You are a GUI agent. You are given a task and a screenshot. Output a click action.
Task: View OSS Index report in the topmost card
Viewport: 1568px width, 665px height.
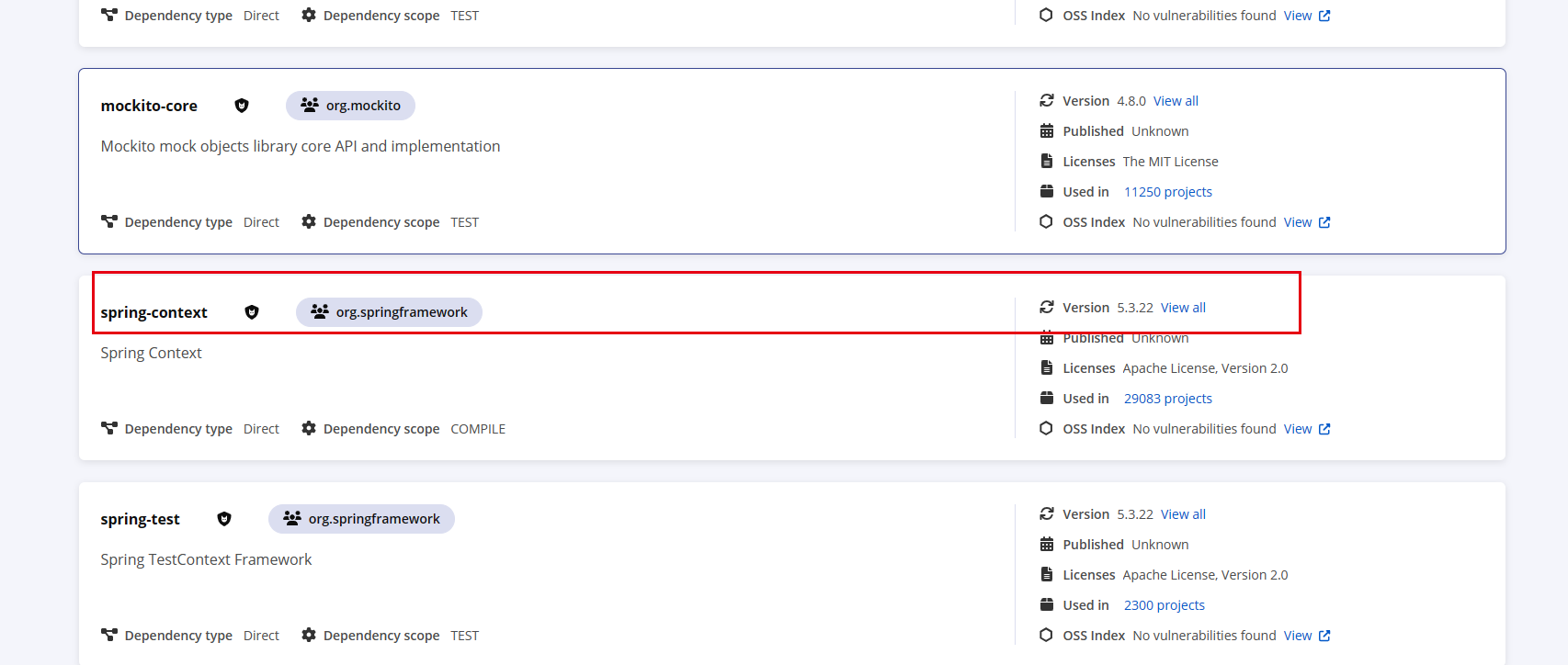click(1298, 16)
